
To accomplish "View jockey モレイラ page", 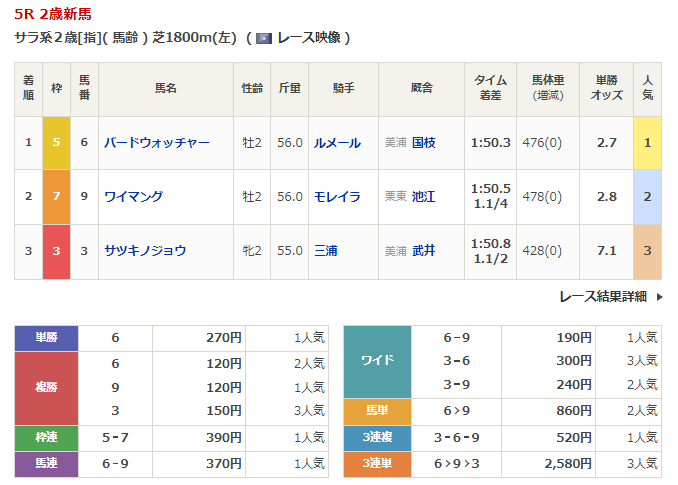I will click(x=336, y=197).
